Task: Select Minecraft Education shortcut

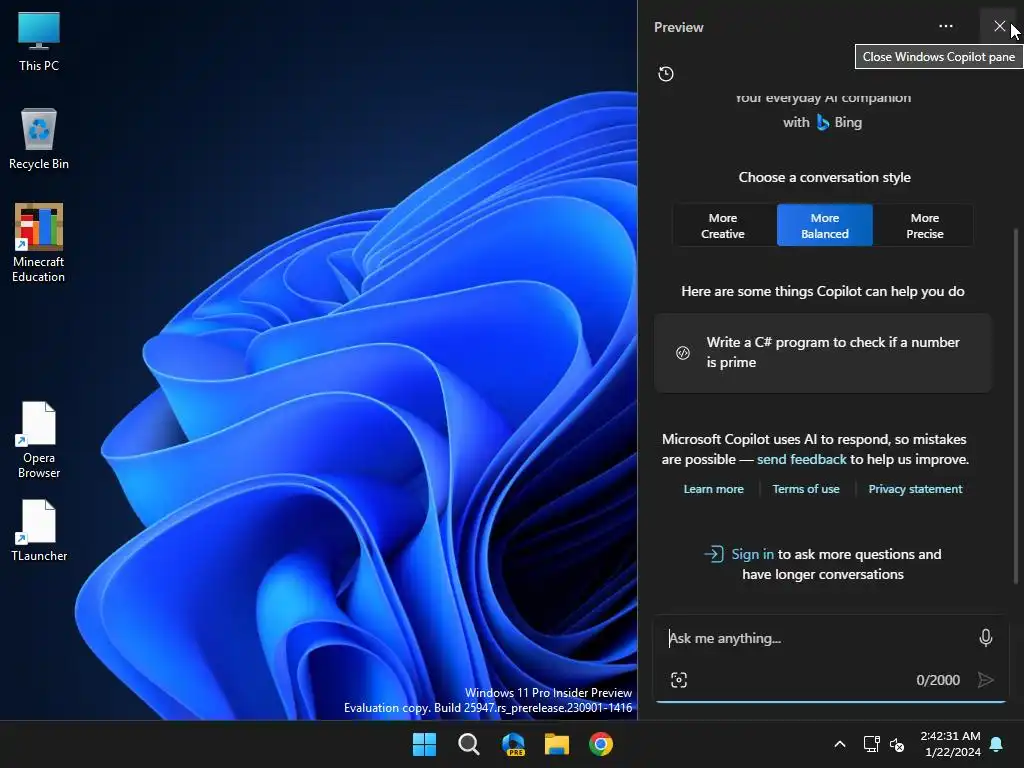Action: tap(39, 243)
